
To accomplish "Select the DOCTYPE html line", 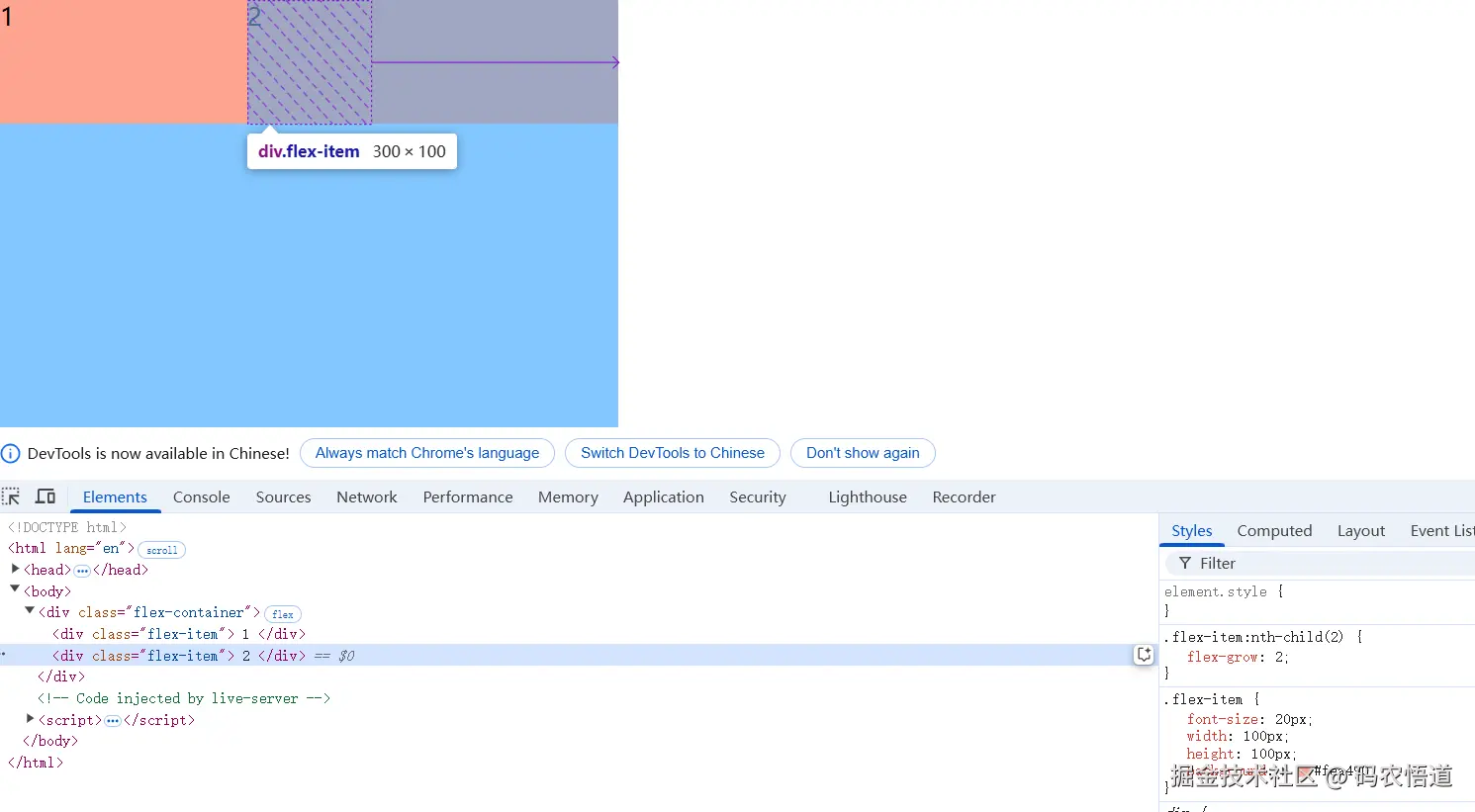I will point(67,527).
